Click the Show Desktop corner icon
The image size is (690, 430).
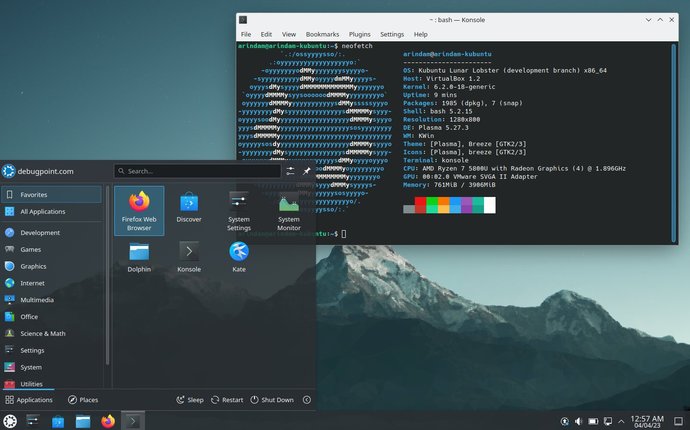(x=679, y=421)
